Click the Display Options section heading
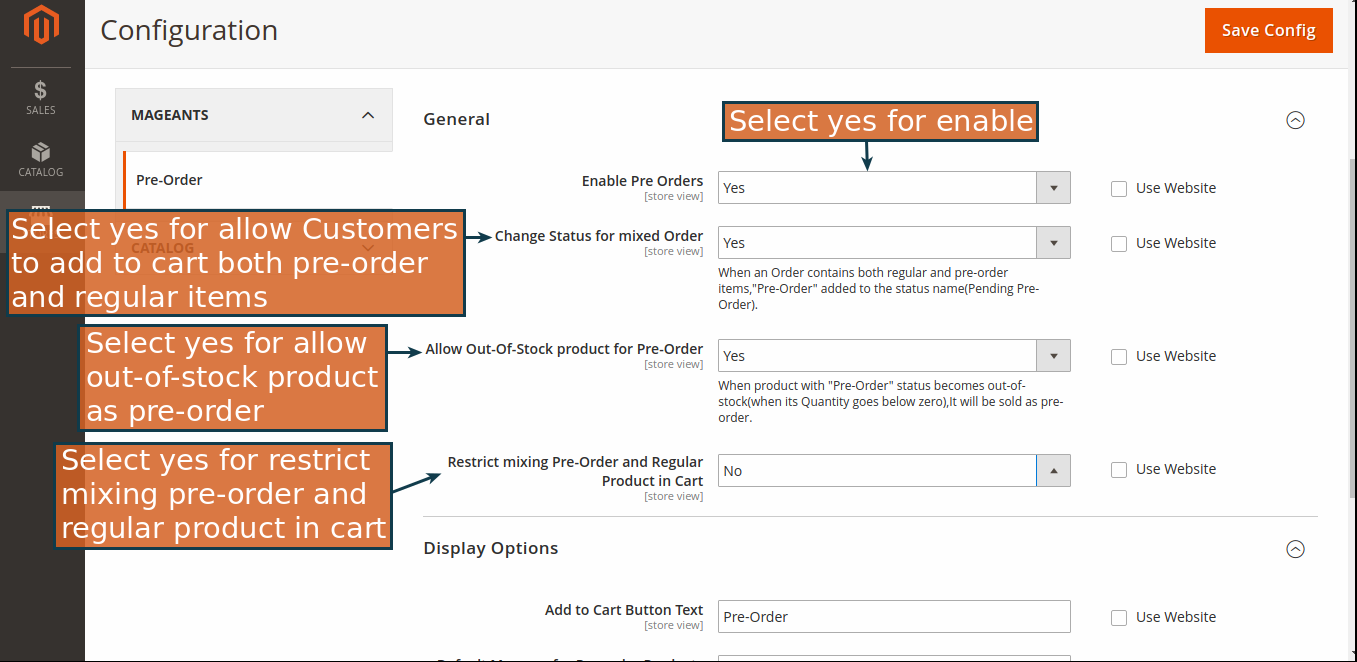The image size is (1357, 662). click(491, 548)
